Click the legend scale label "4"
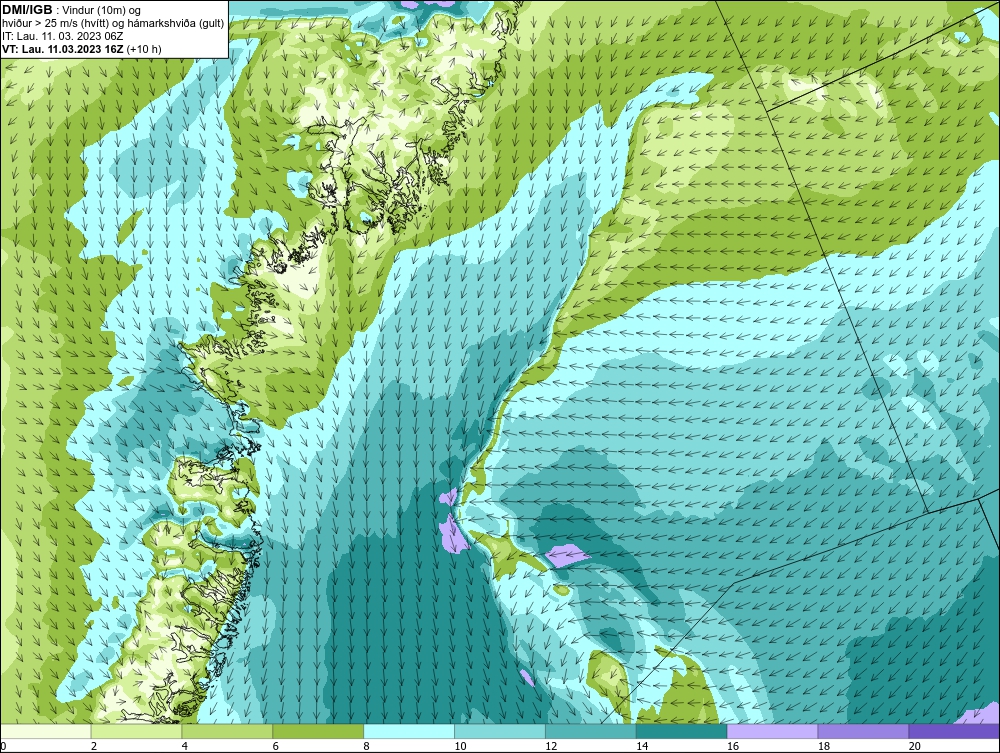The height and width of the screenshot is (753, 1000). pyautogui.click(x=185, y=746)
